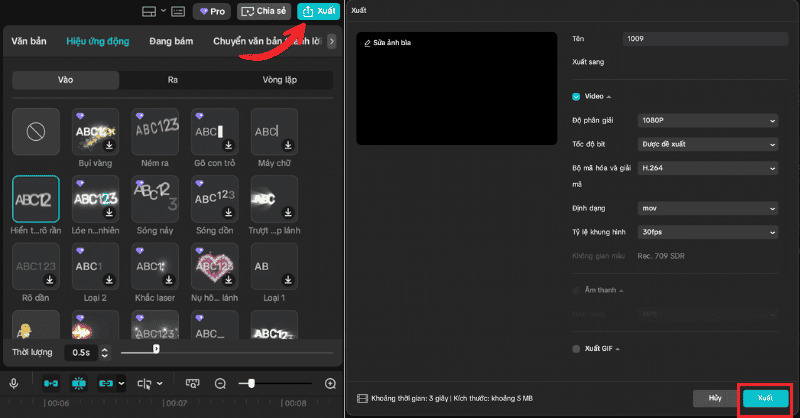The height and width of the screenshot is (418, 800).
Task: Click the zoom in magnifier in timeline
Action: click(x=331, y=383)
